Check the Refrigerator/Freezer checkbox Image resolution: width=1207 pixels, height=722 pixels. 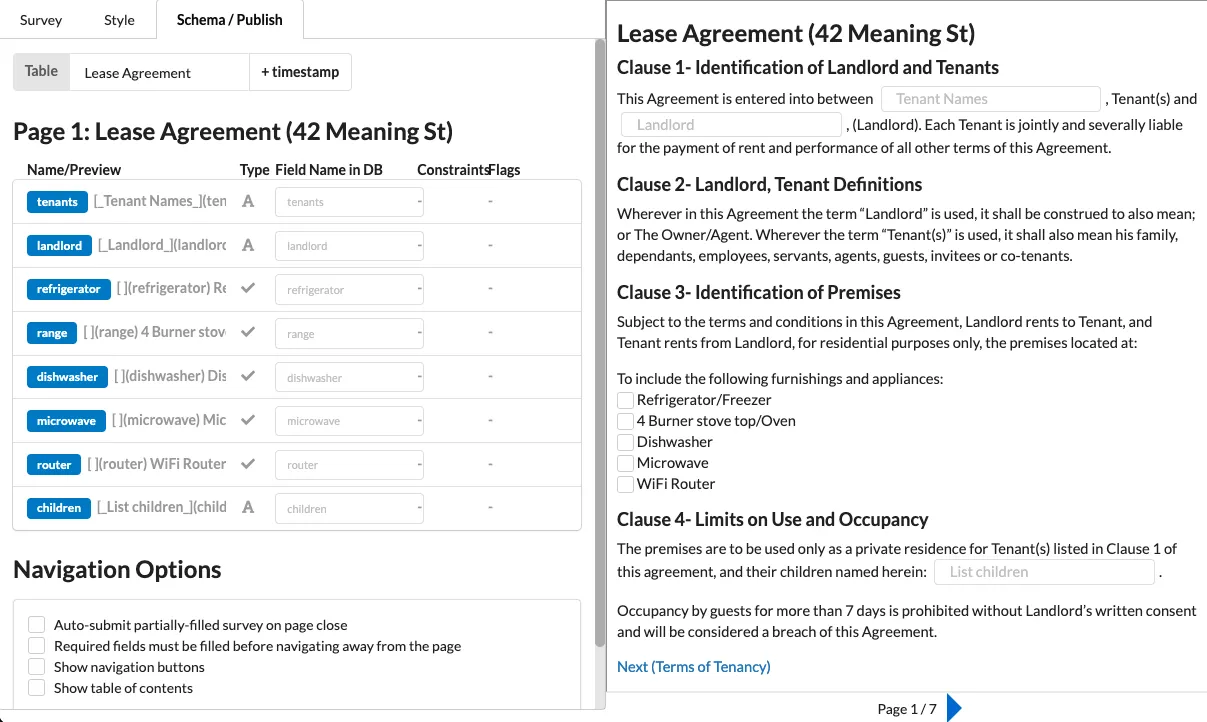click(x=626, y=400)
